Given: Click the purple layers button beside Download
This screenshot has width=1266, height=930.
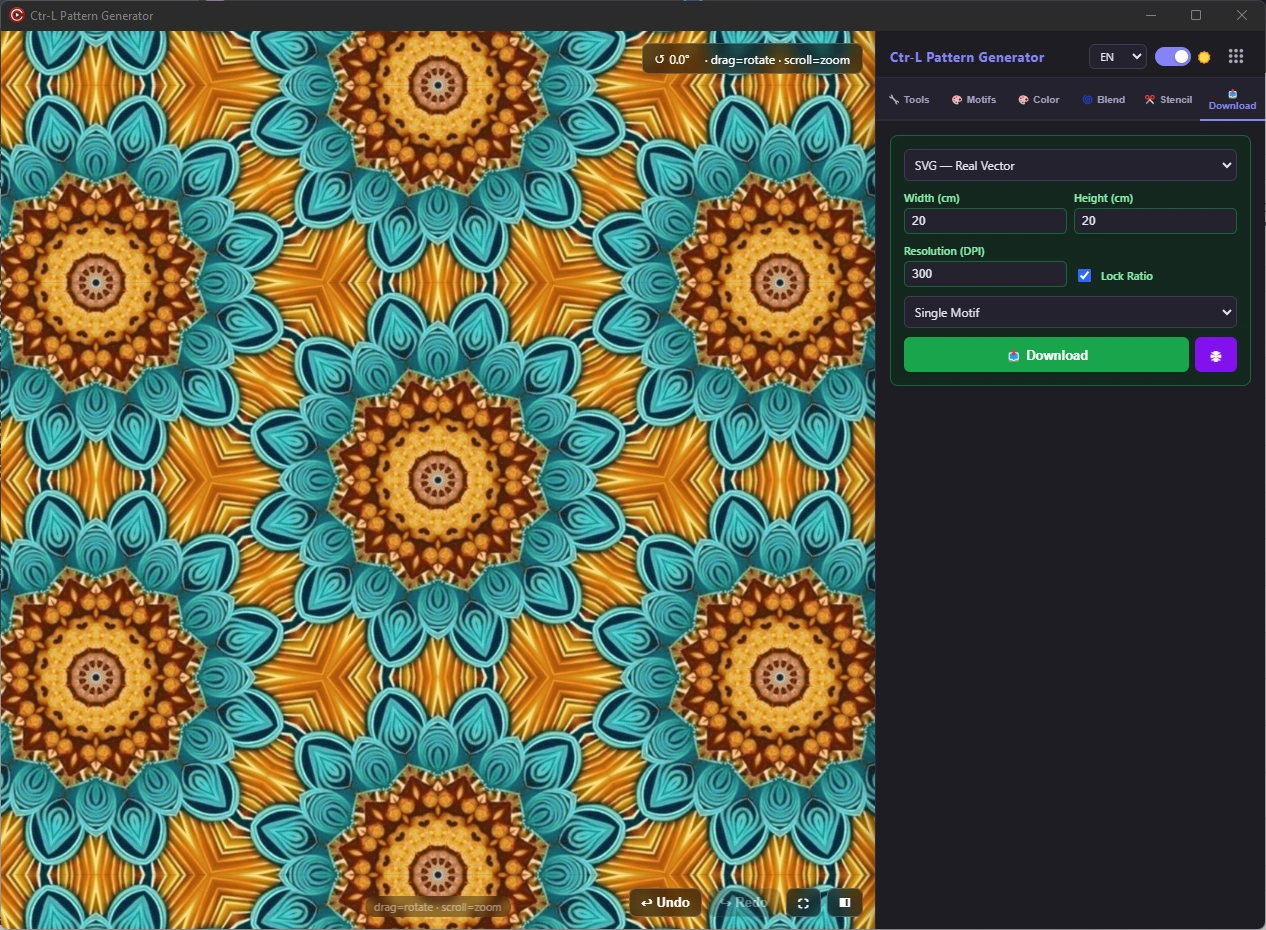Looking at the screenshot, I should (x=1216, y=355).
